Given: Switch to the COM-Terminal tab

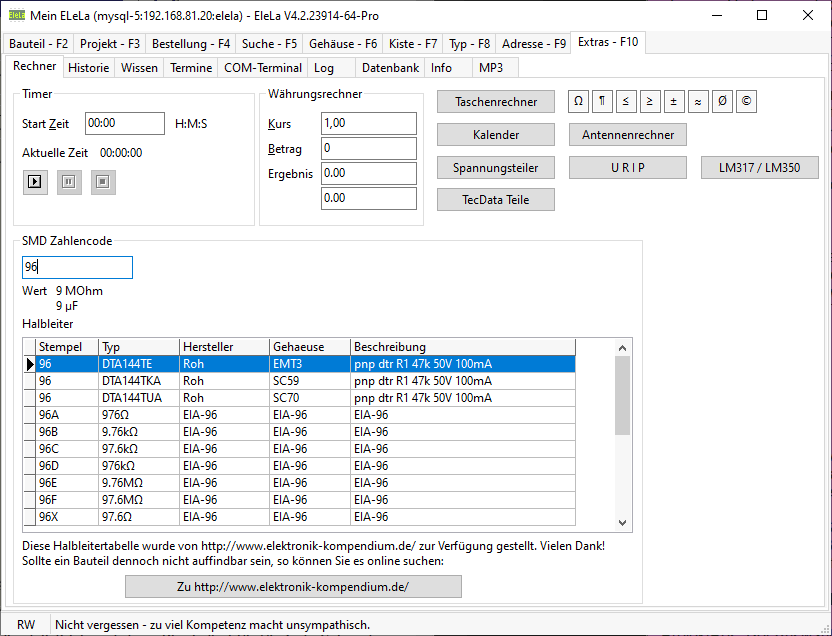Looking at the screenshot, I should point(263,68).
